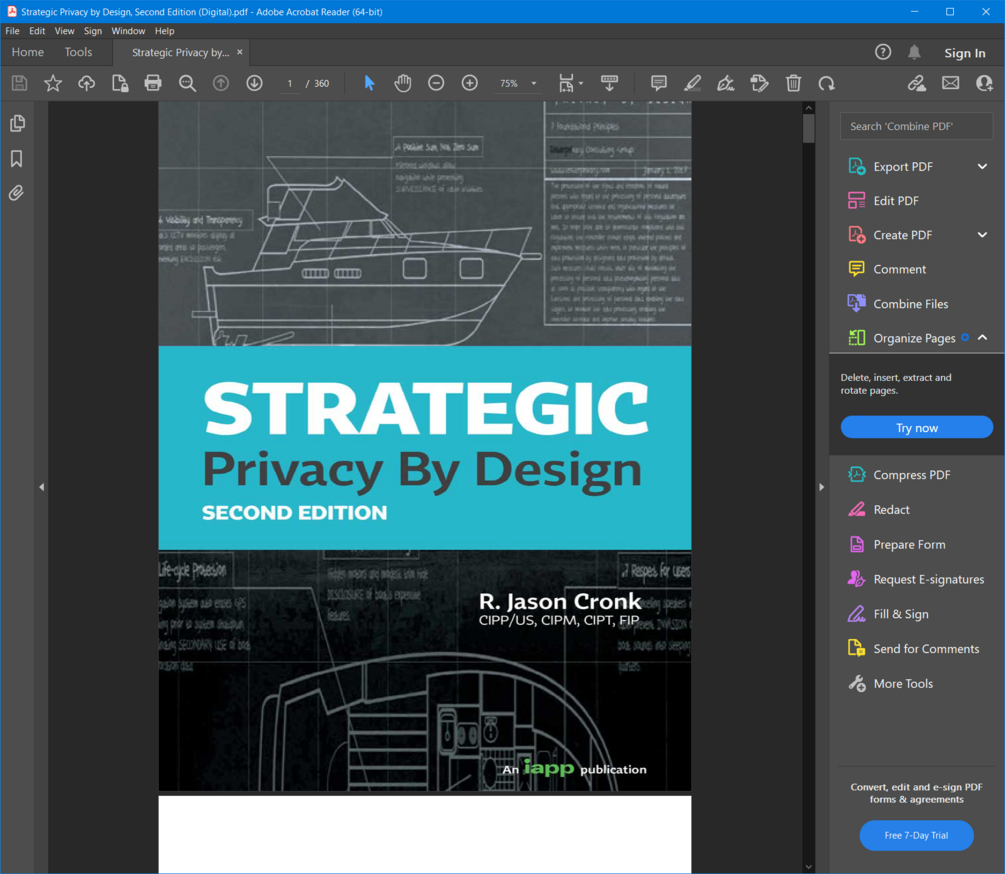Click the vertical scrollbar thumb

tap(809, 129)
